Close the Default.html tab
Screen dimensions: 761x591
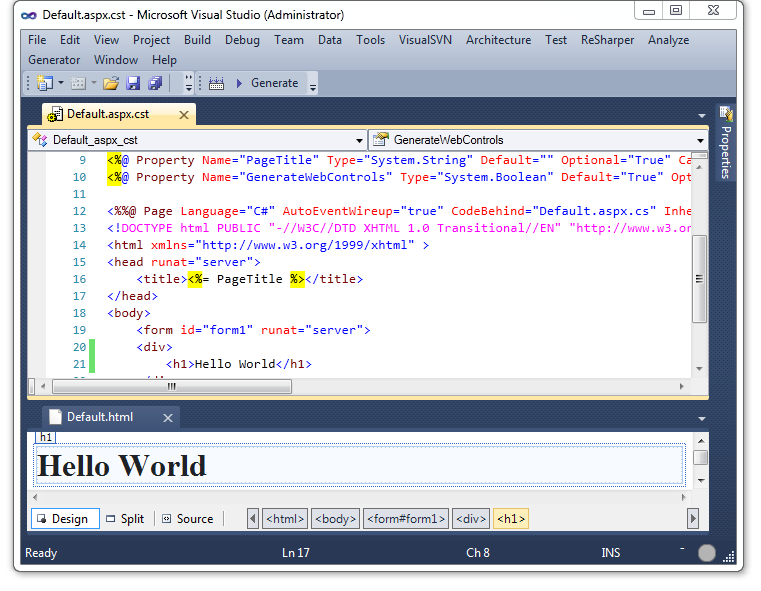tap(168, 418)
